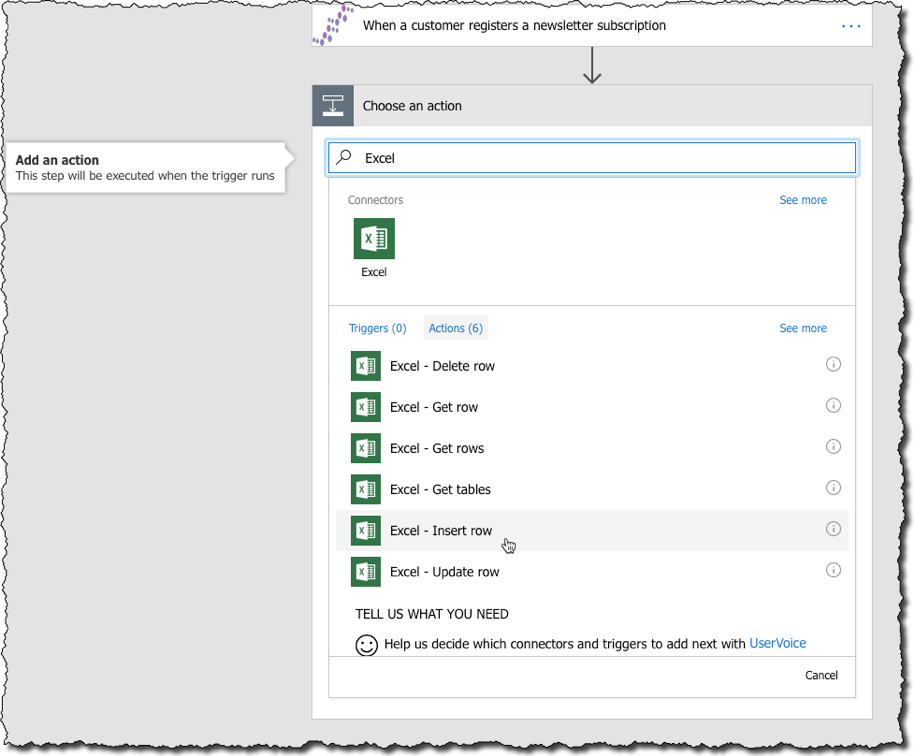Click See more next to Actions
The height and width of the screenshot is (756, 914).
tap(803, 328)
